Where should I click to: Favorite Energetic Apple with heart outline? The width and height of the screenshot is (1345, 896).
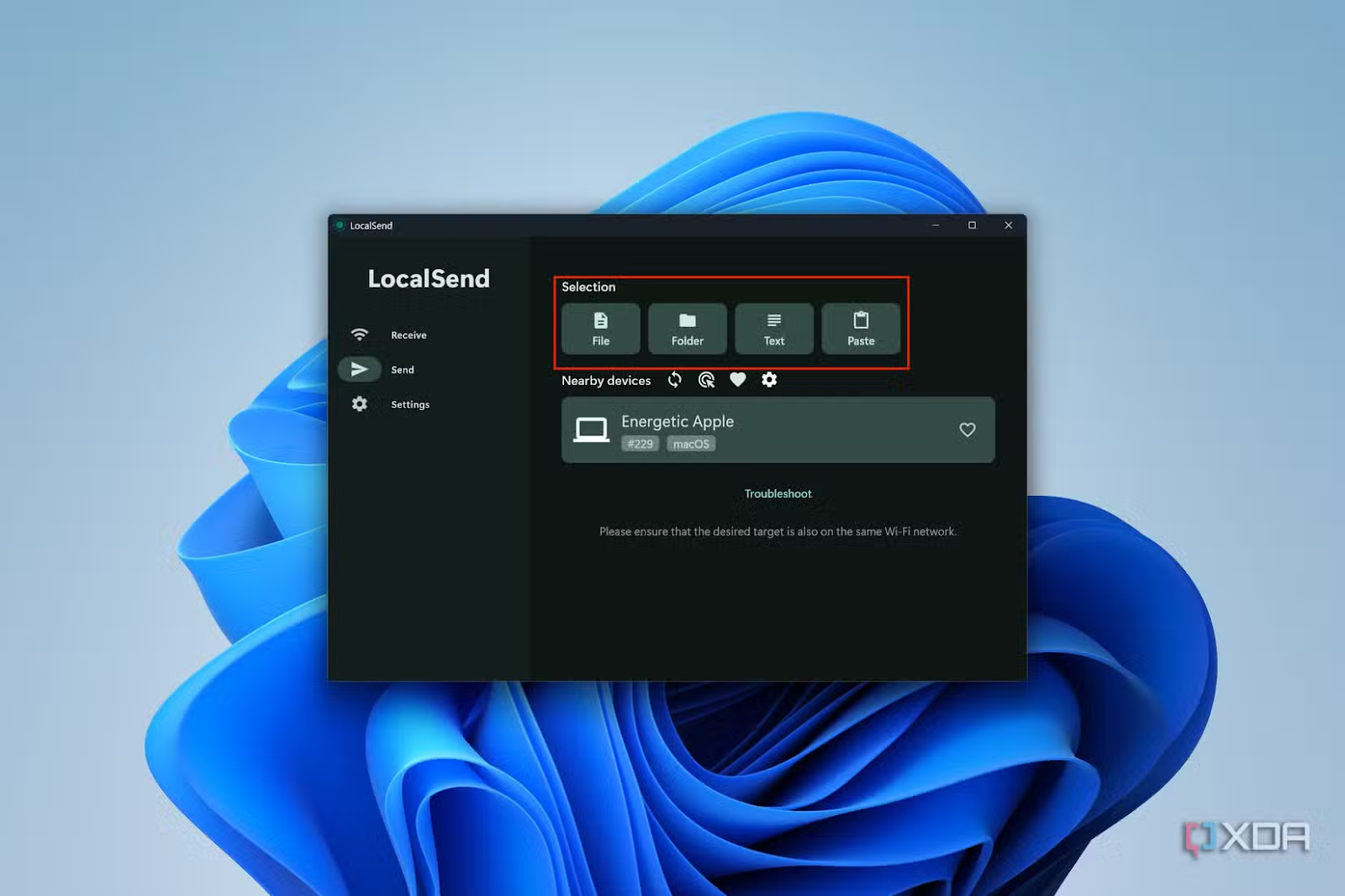point(968,430)
